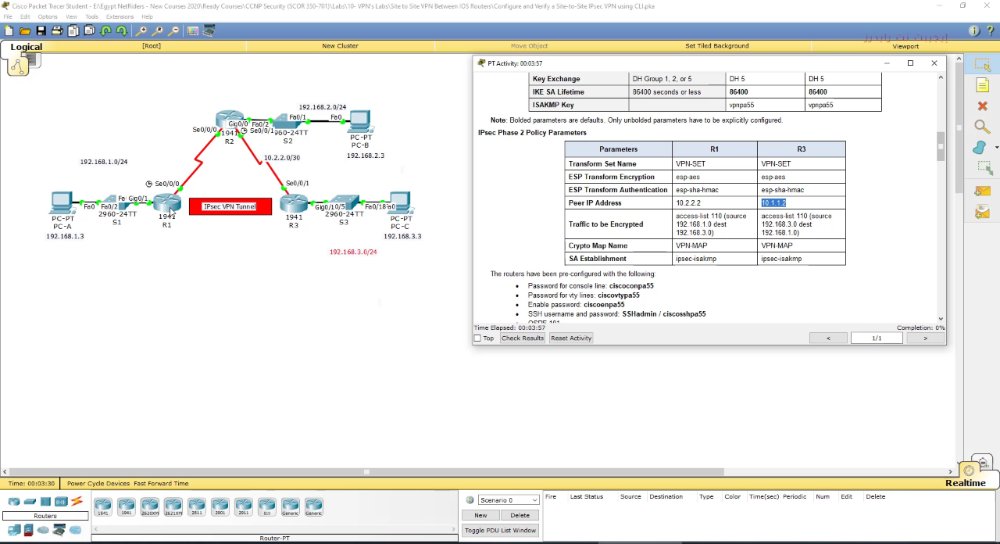
Task: Open a file via folder toolbar icon
Action: tap(24, 31)
